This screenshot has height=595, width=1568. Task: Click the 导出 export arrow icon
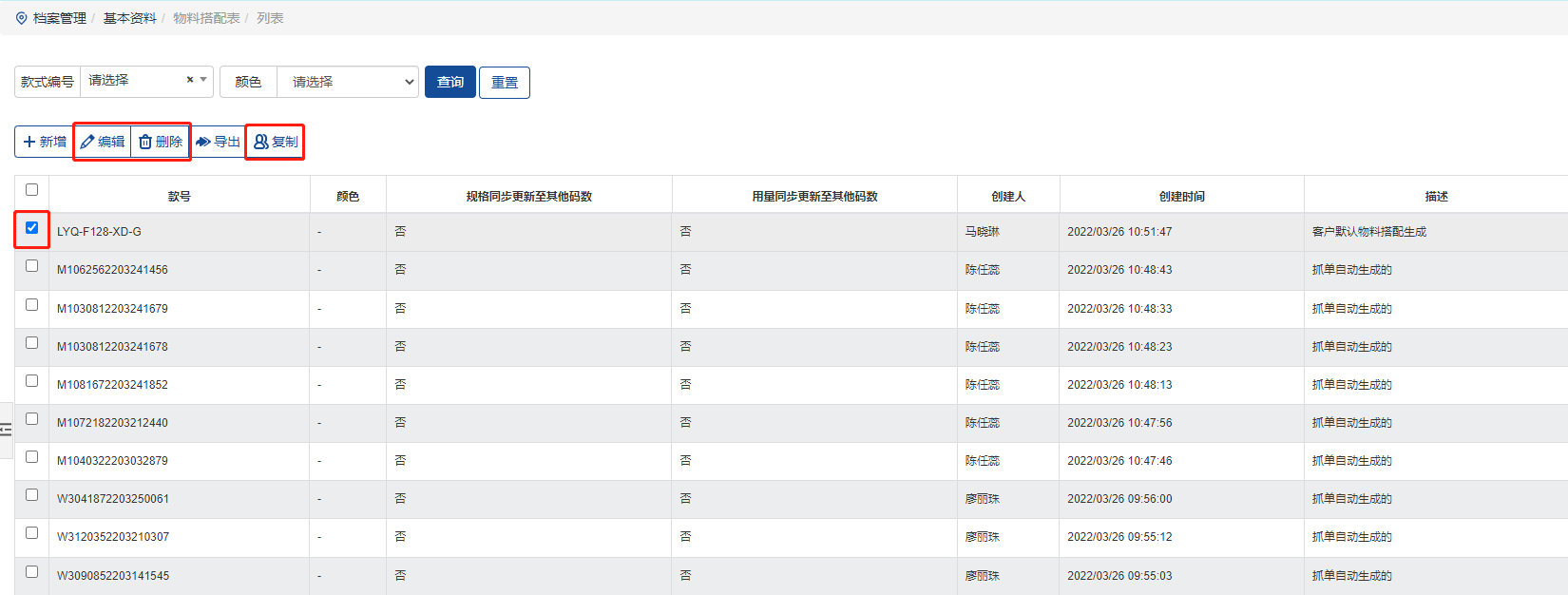pyautogui.click(x=202, y=142)
